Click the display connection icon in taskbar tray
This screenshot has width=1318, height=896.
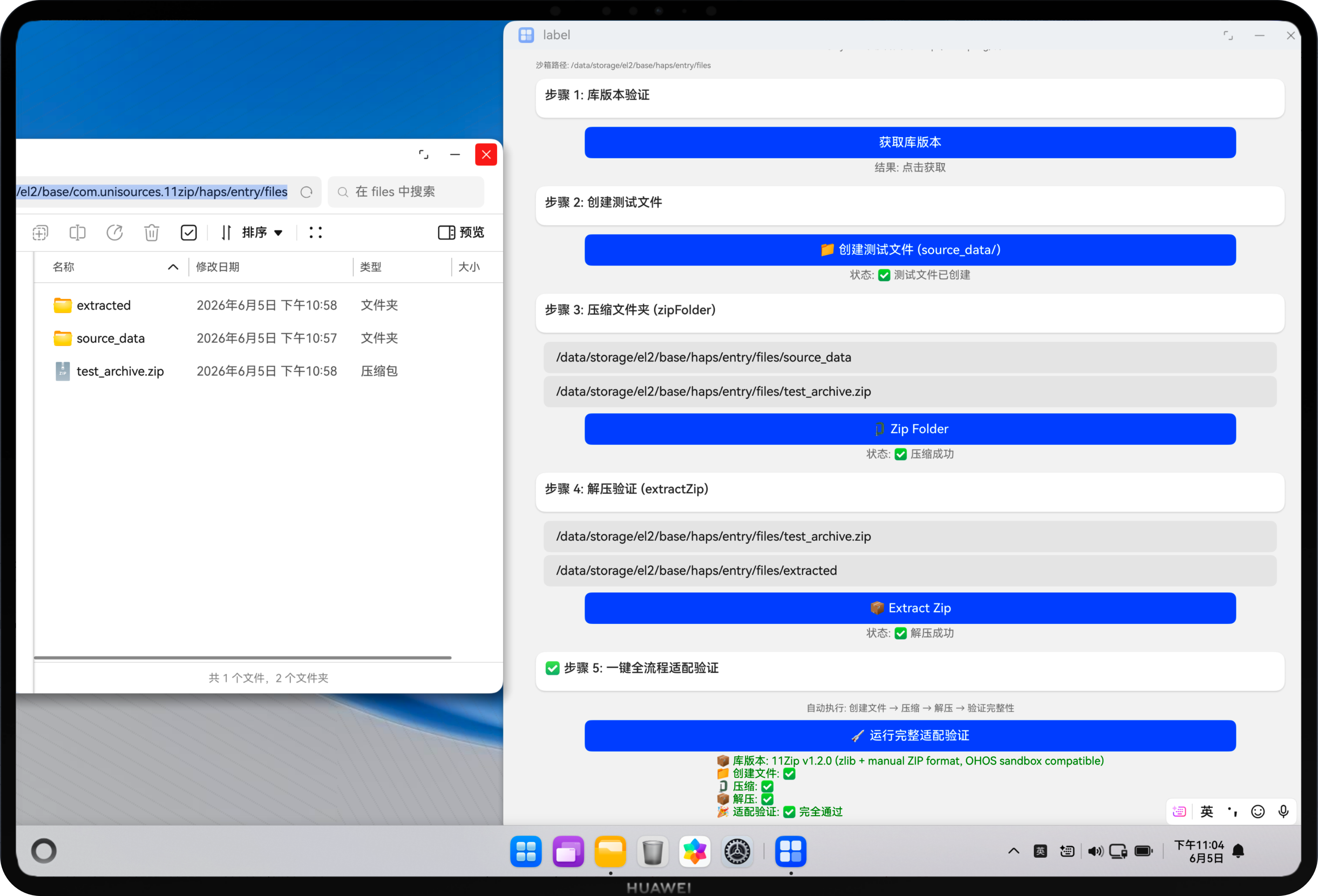point(1118,851)
